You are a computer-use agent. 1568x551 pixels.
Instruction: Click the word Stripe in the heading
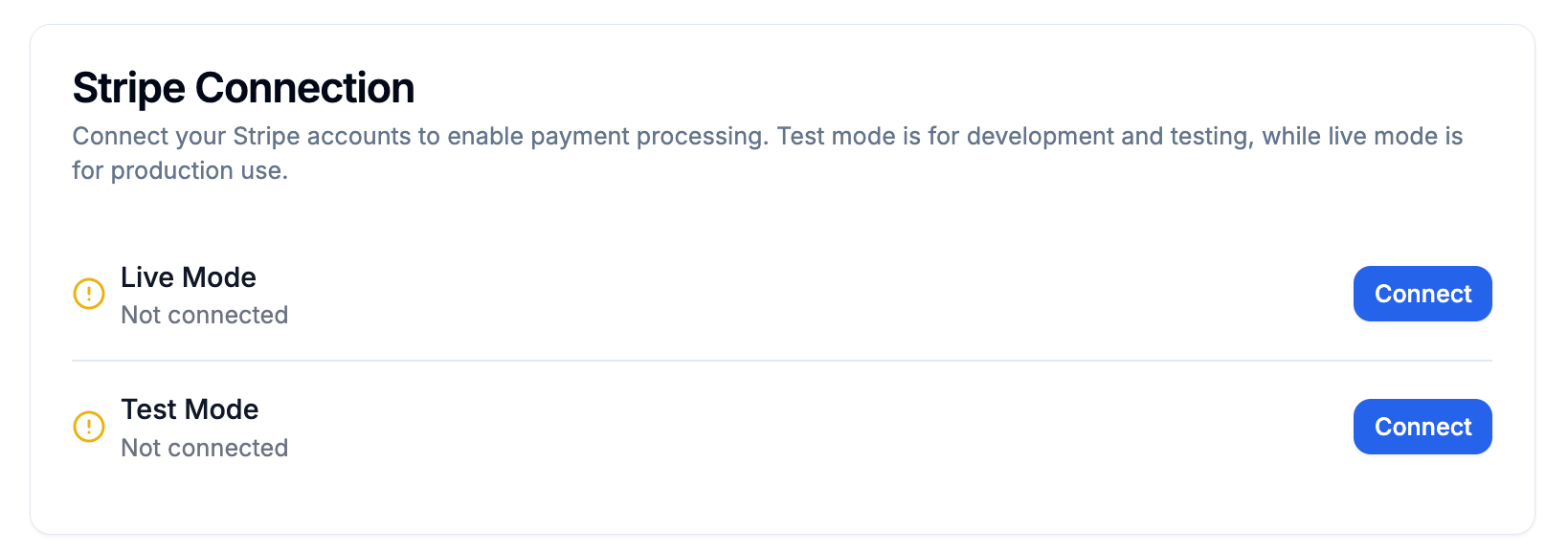(129, 88)
